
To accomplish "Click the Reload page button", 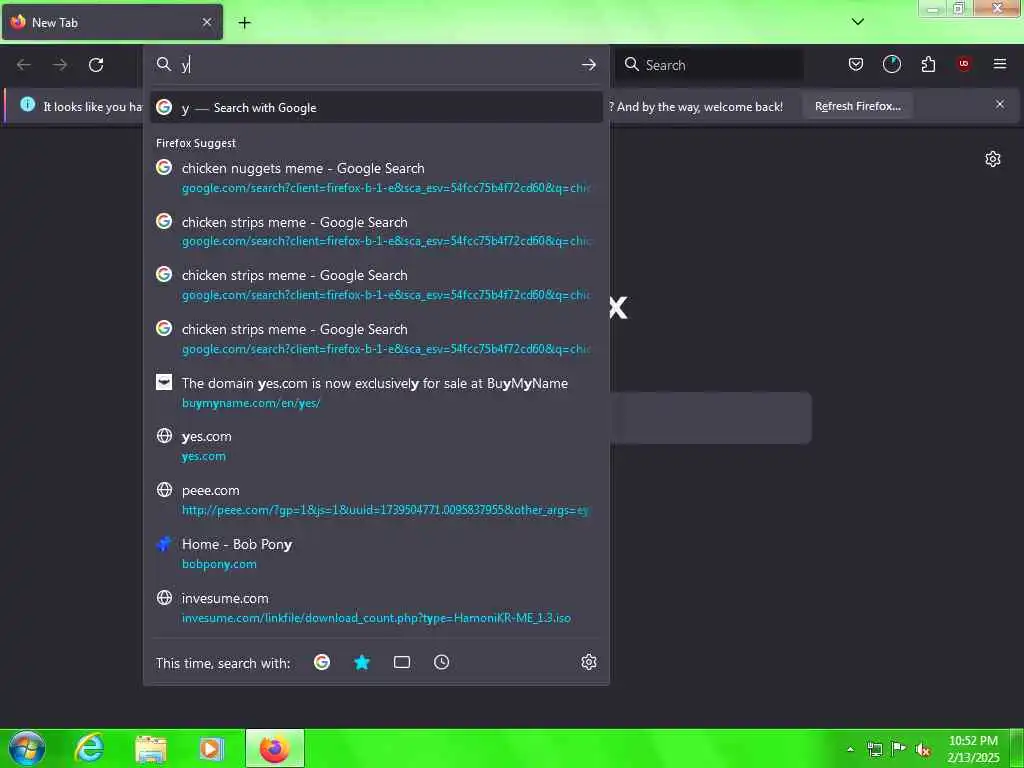I will [96, 65].
